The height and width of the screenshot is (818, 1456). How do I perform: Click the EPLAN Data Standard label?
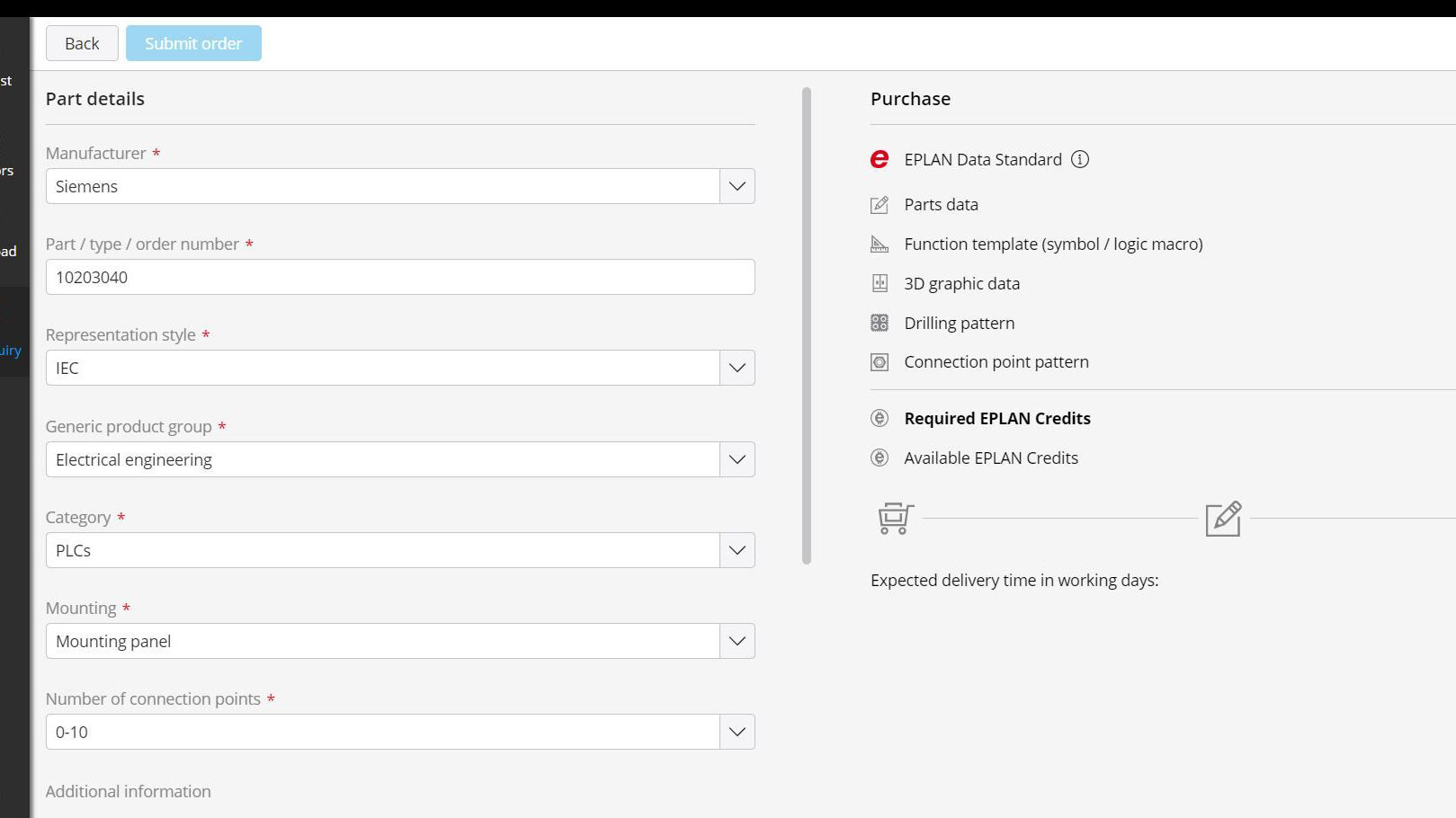coord(983,159)
